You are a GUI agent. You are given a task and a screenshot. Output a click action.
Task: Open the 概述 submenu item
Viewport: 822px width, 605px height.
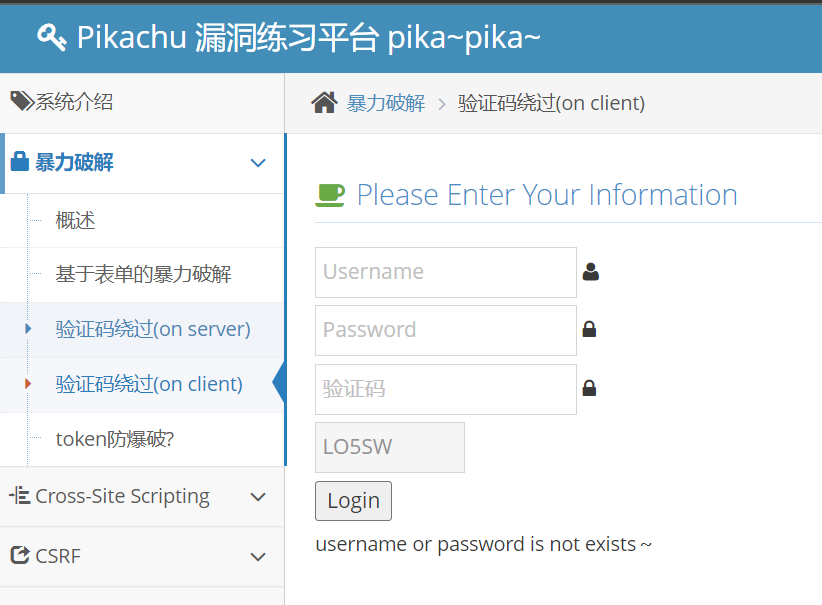point(76,221)
